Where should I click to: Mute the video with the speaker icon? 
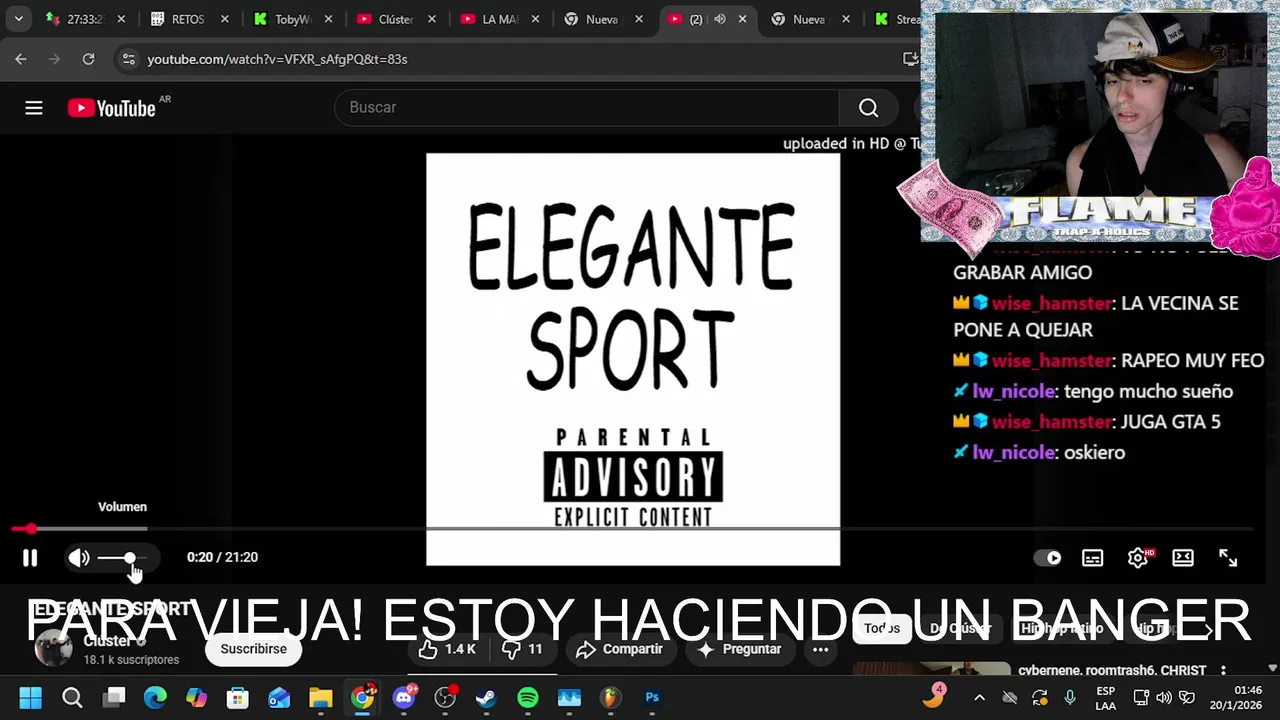click(79, 558)
